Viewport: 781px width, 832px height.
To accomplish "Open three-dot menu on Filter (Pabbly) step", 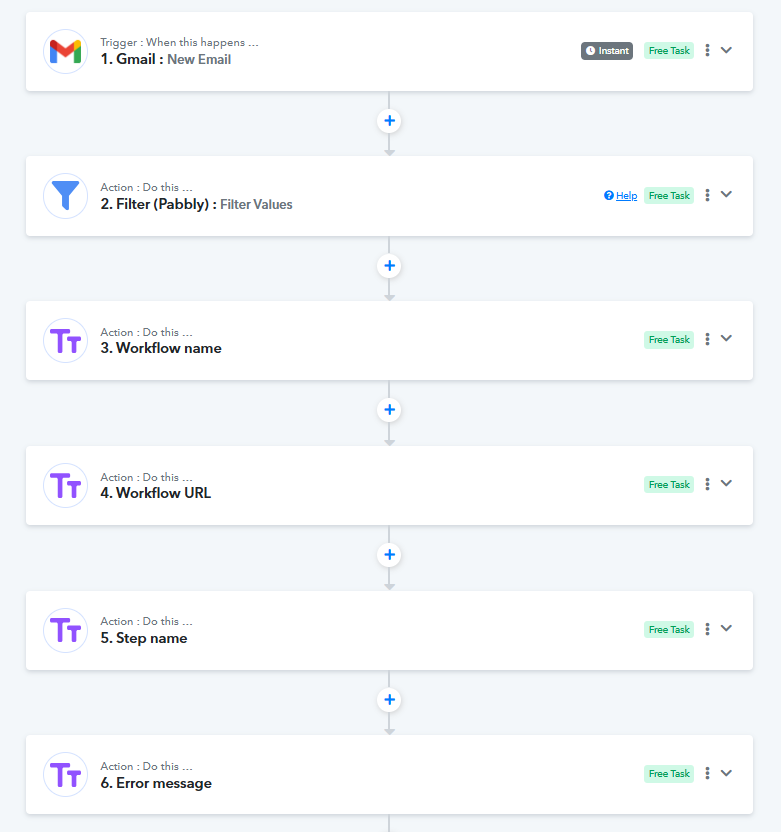I will [707, 195].
